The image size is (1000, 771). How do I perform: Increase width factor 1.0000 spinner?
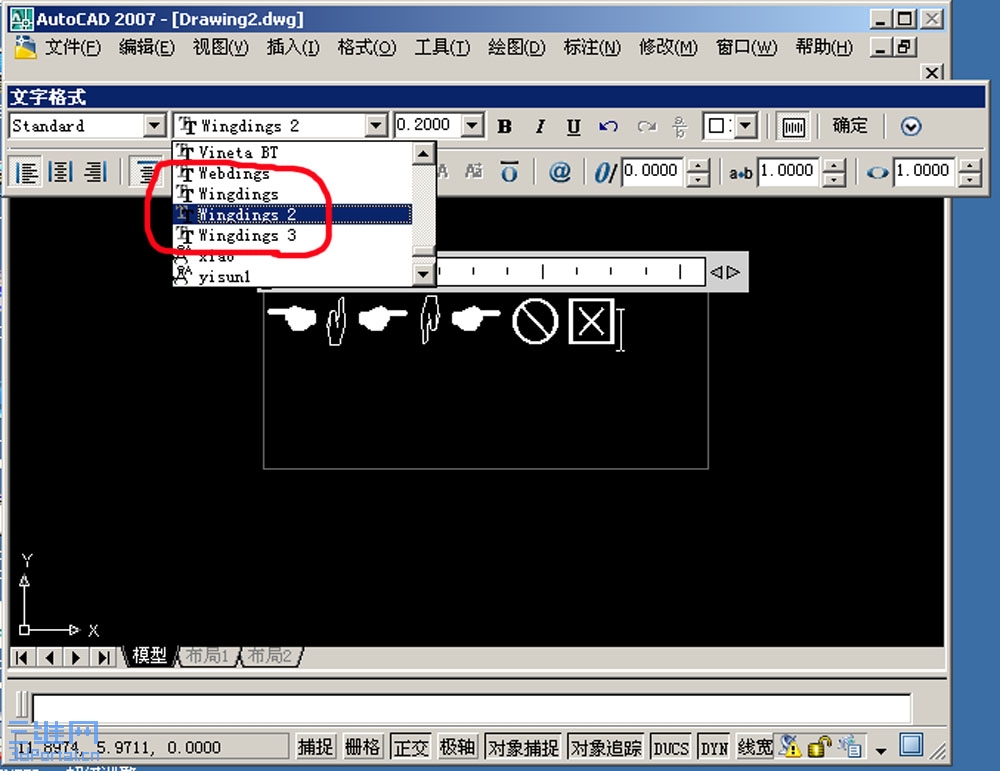coord(970,166)
